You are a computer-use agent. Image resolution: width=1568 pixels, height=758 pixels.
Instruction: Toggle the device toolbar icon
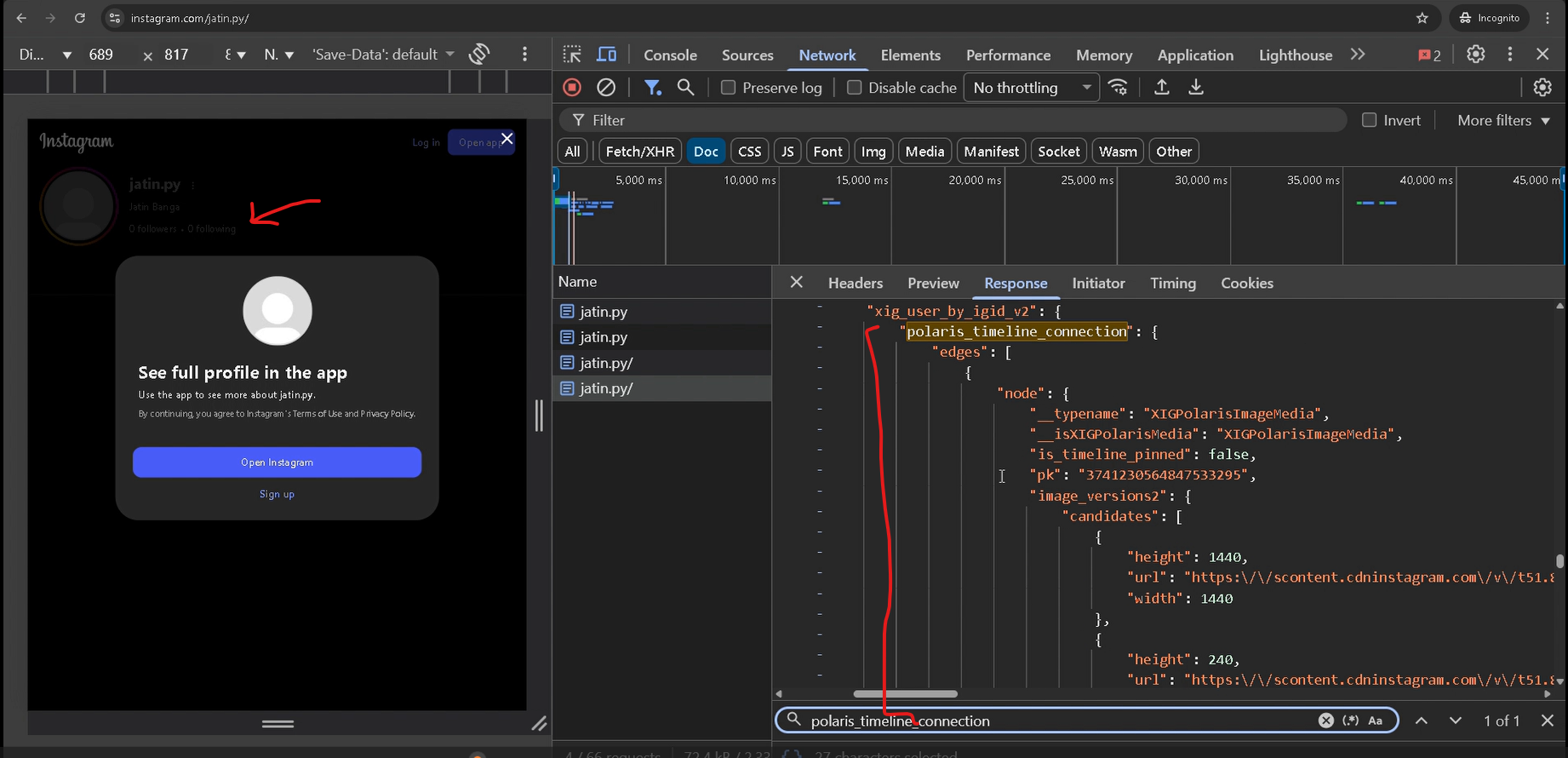tap(606, 55)
